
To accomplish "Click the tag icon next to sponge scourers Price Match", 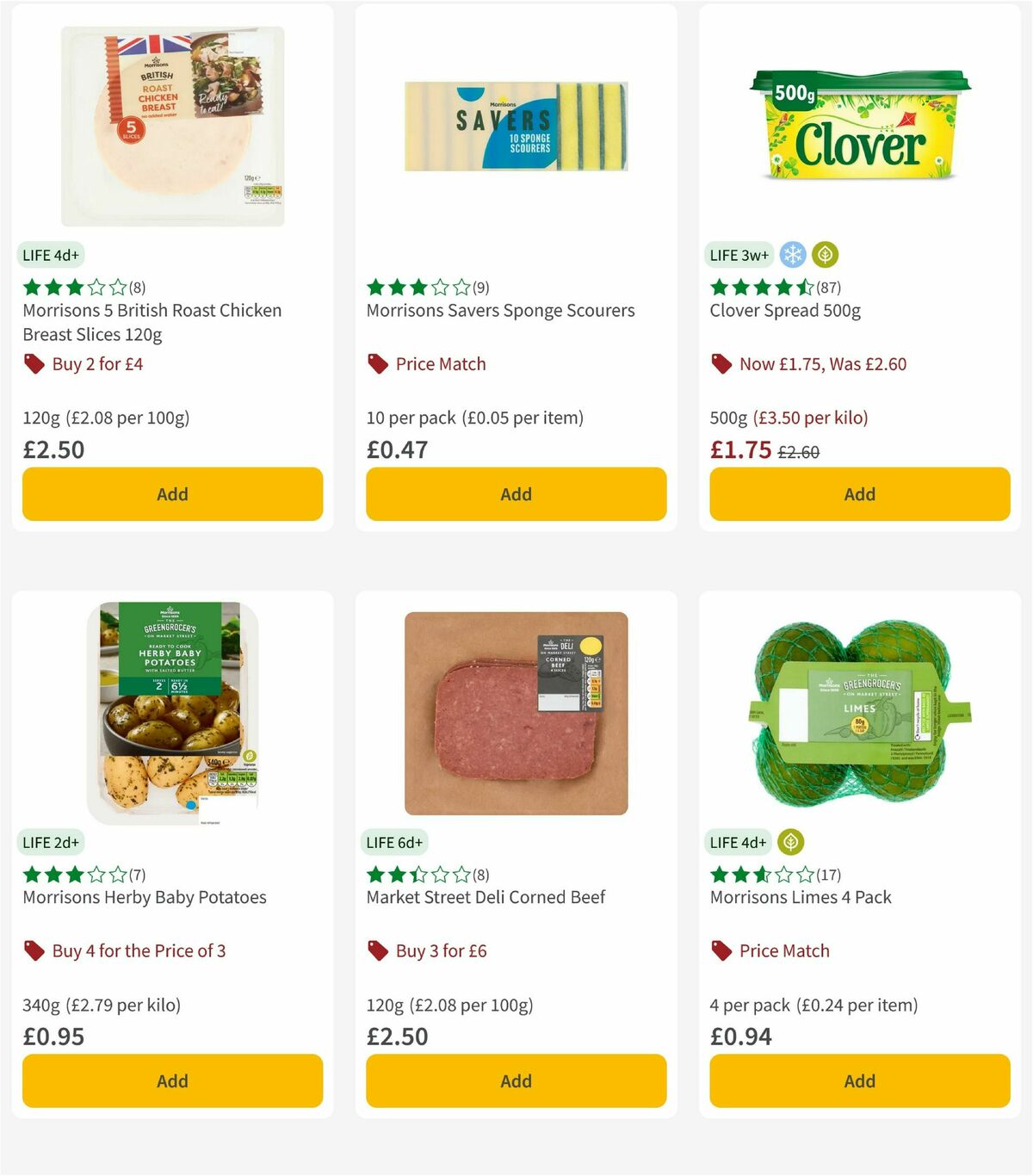I will [377, 363].
